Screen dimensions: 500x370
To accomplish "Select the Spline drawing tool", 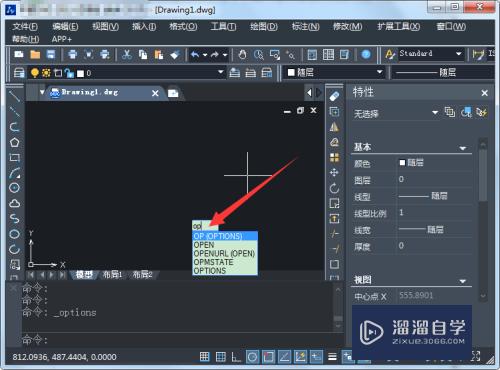I will (14, 219).
